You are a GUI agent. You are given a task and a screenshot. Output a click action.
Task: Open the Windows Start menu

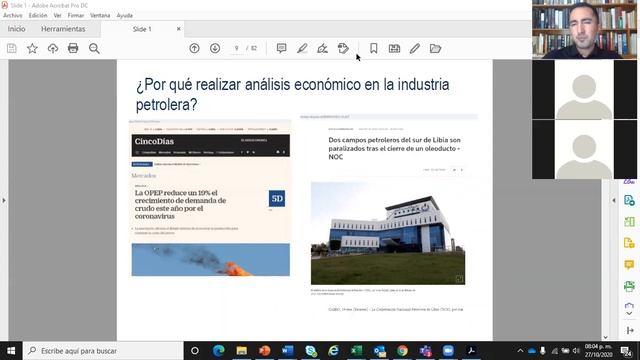(11, 351)
